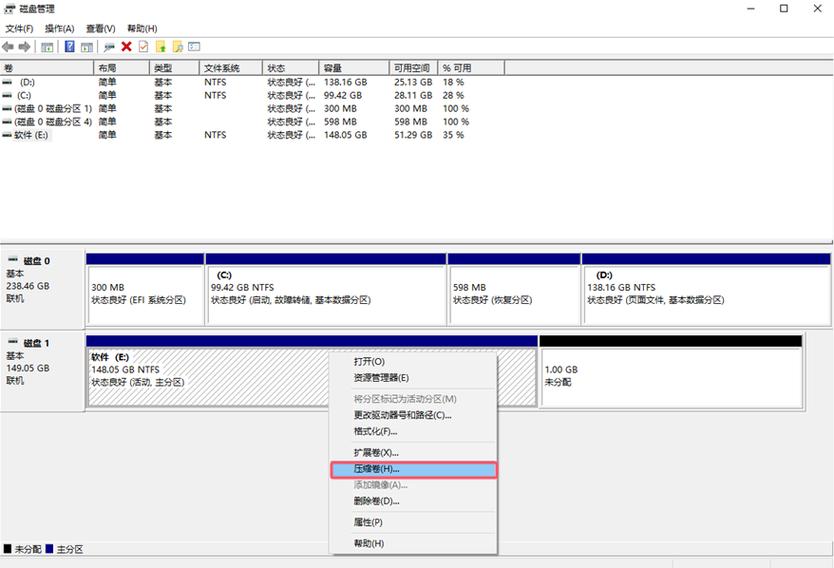Open the 操作(A) menu

pyautogui.click(x=60, y=28)
